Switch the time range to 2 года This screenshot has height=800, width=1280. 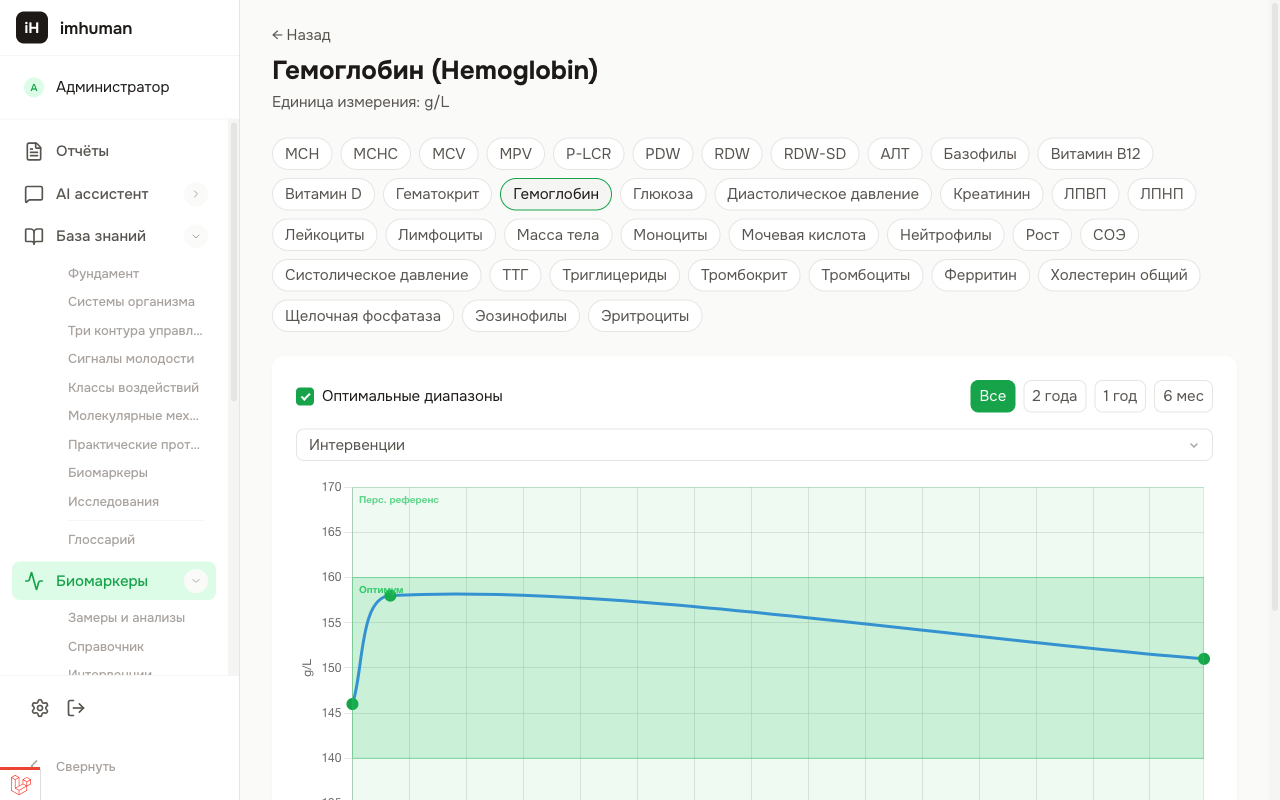[1054, 396]
